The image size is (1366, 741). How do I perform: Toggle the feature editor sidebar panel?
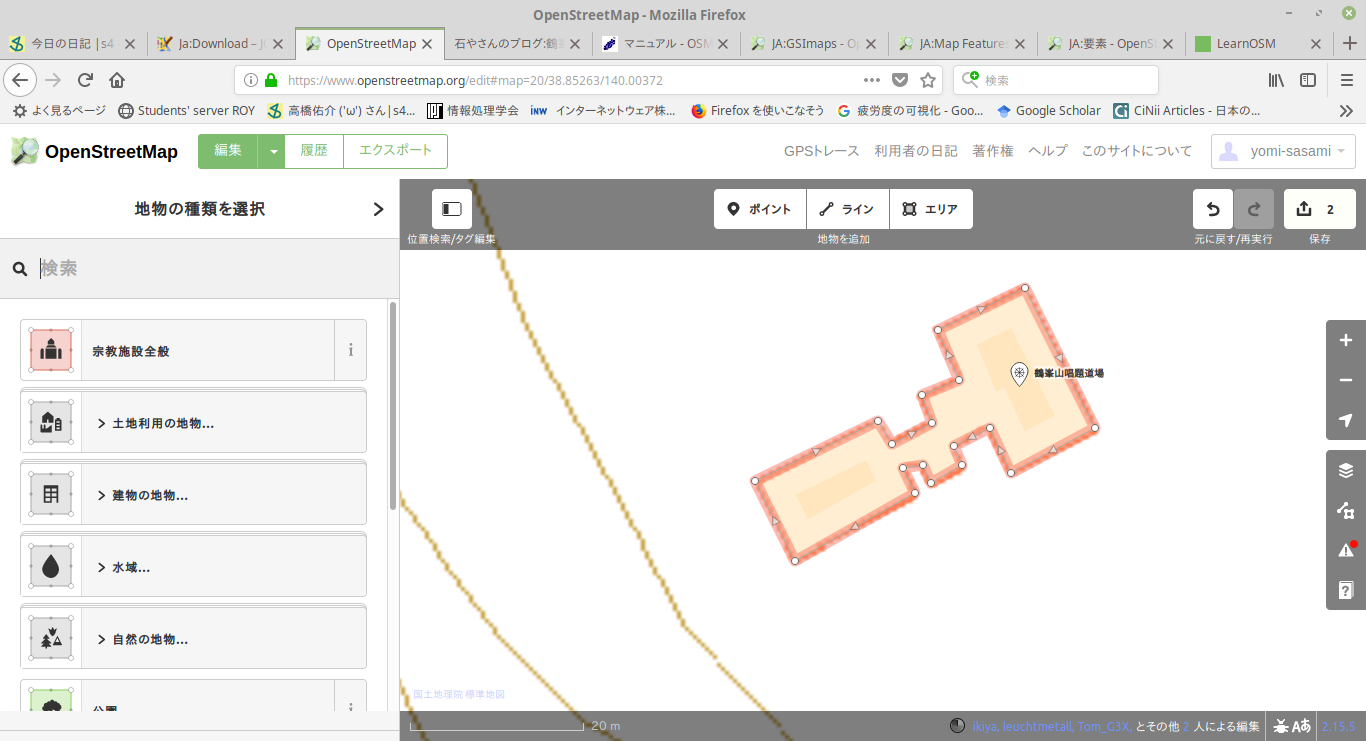coord(452,209)
